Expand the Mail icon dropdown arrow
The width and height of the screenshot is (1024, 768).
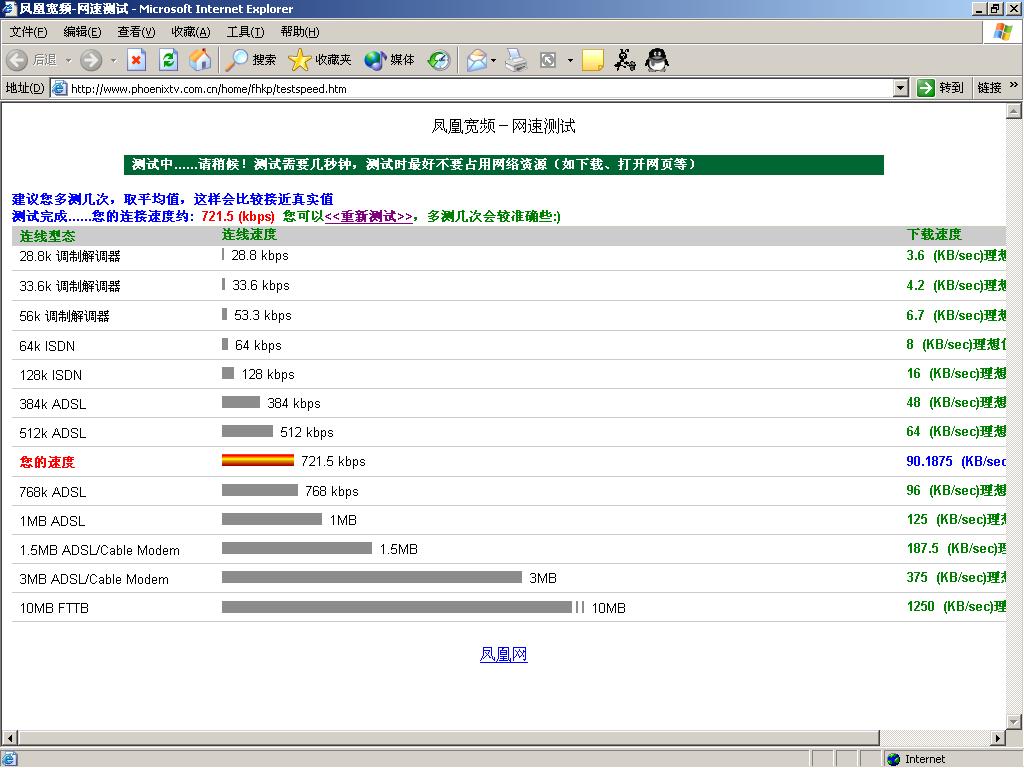pos(494,60)
